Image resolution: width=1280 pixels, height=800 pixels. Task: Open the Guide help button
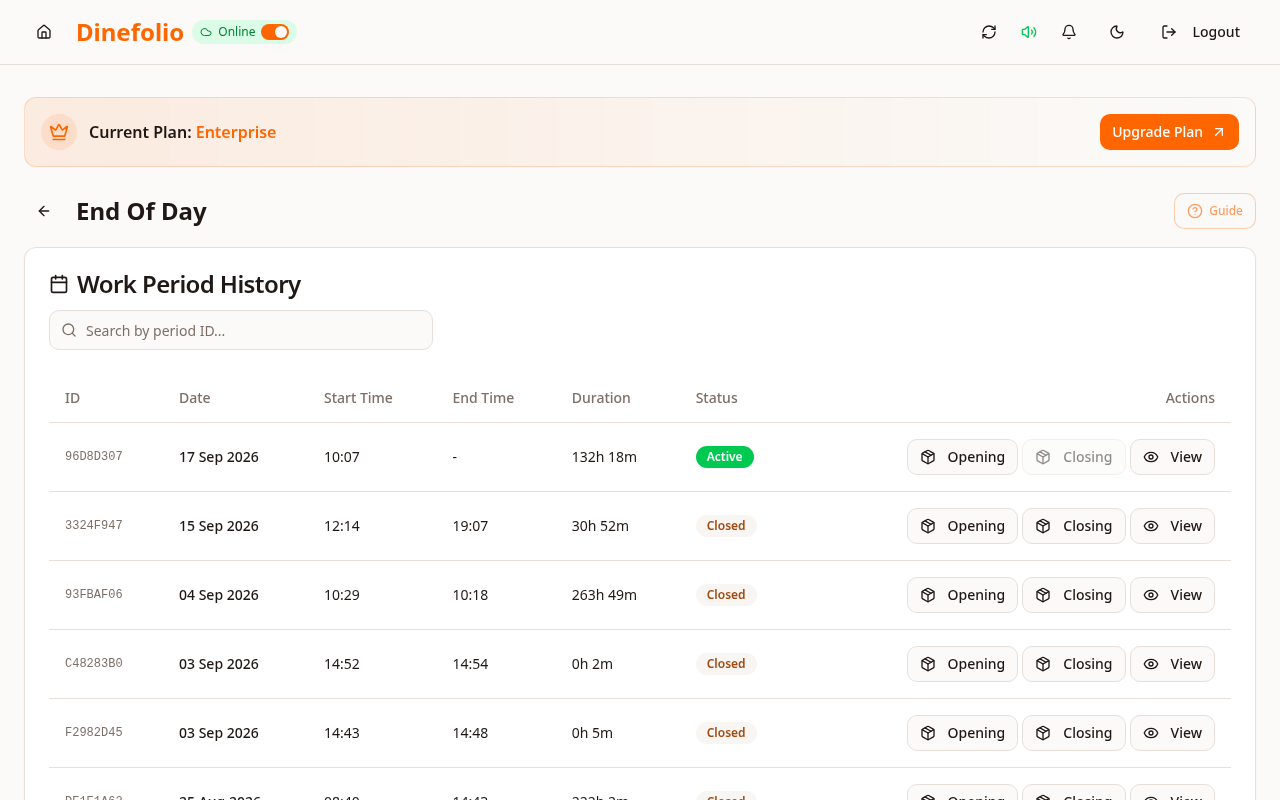(x=1215, y=211)
